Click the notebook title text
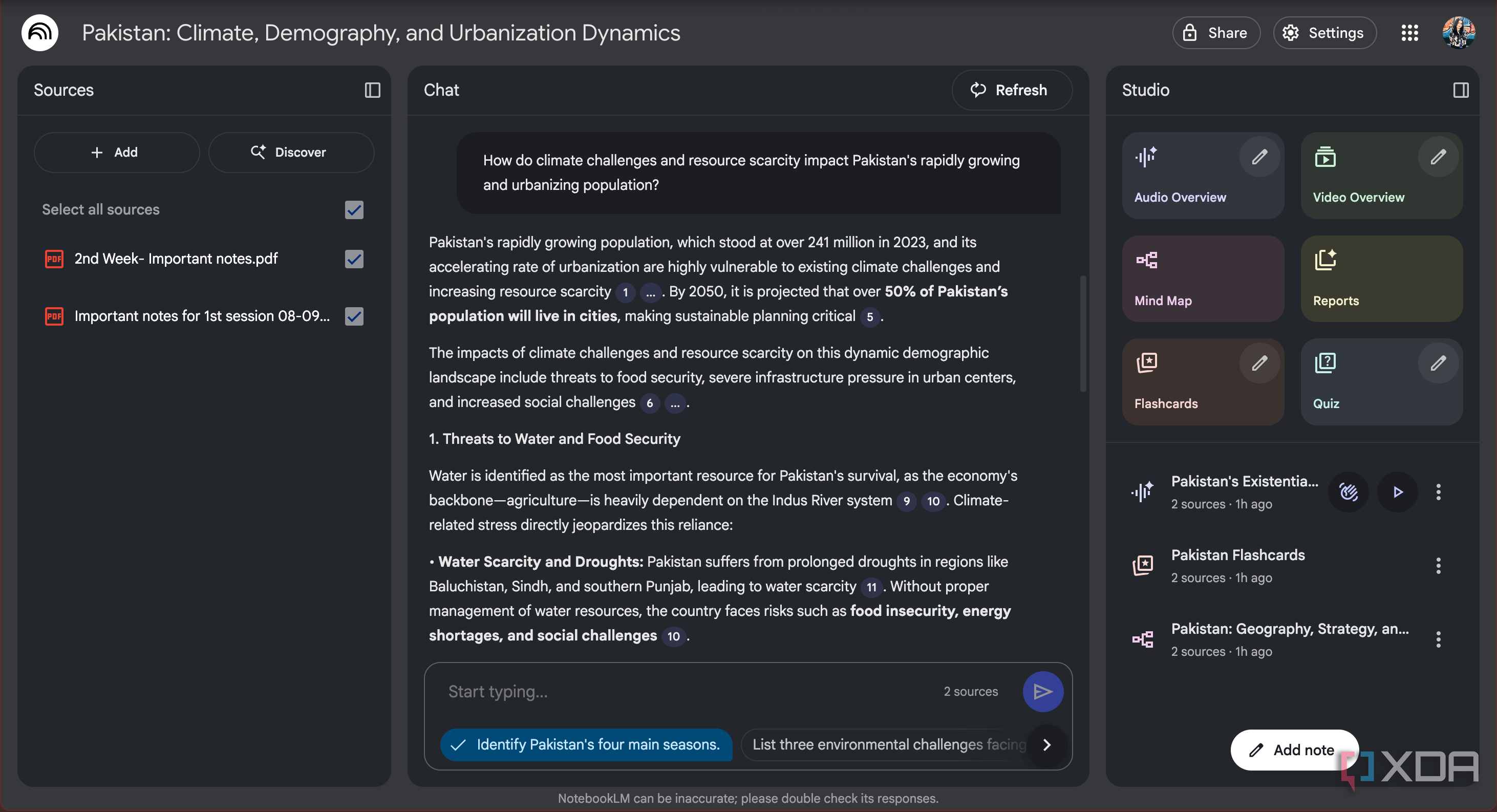 [x=380, y=33]
